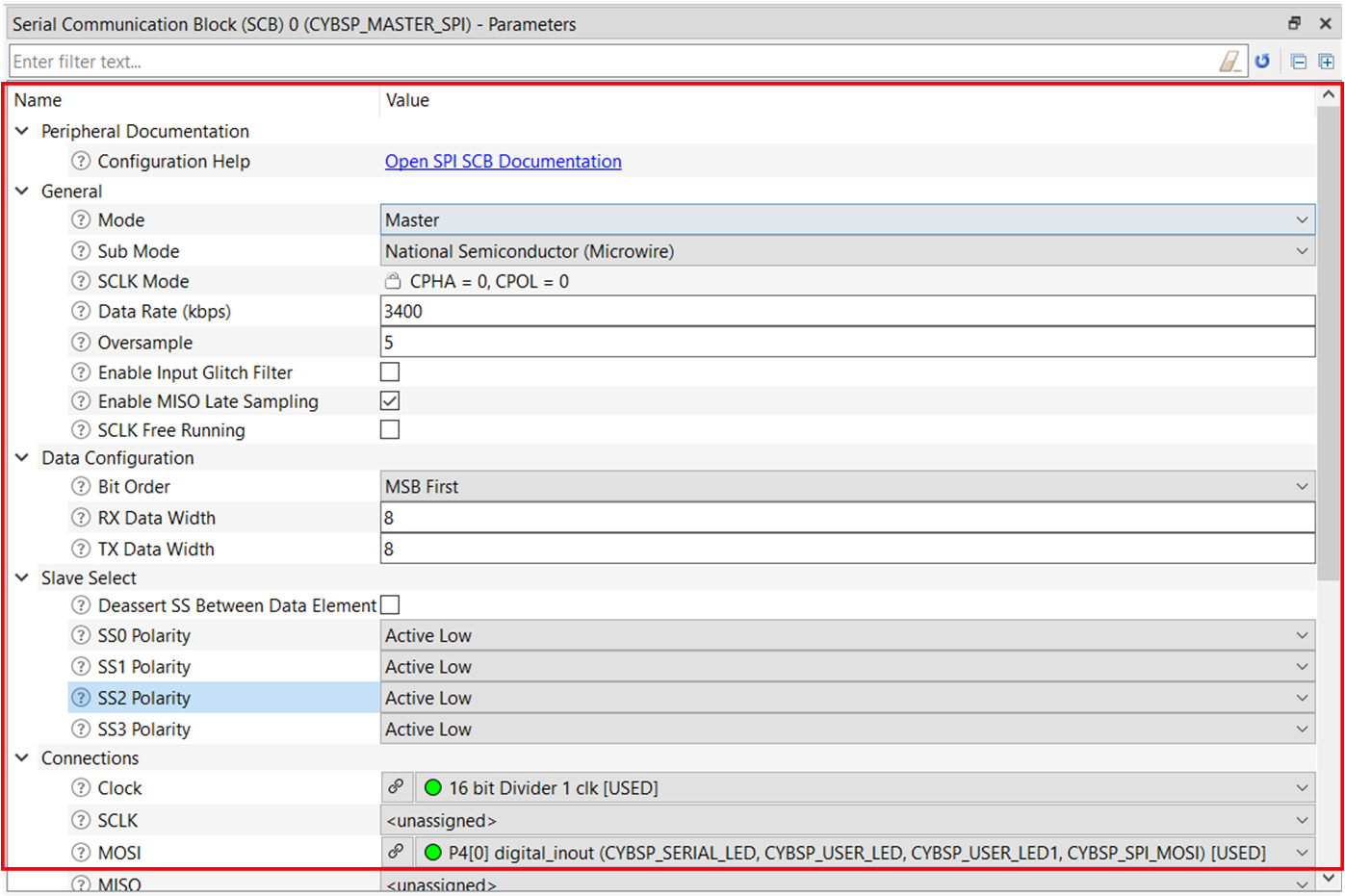Open help icon for Enable Input Glitch Filter
The height and width of the screenshot is (896, 1345).
pyautogui.click(x=82, y=371)
